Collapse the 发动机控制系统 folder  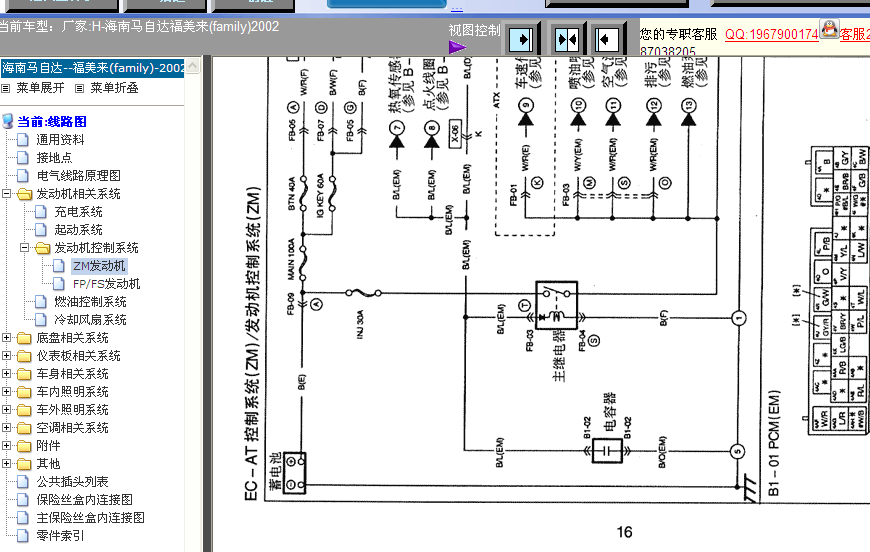[x=24, y=247]
